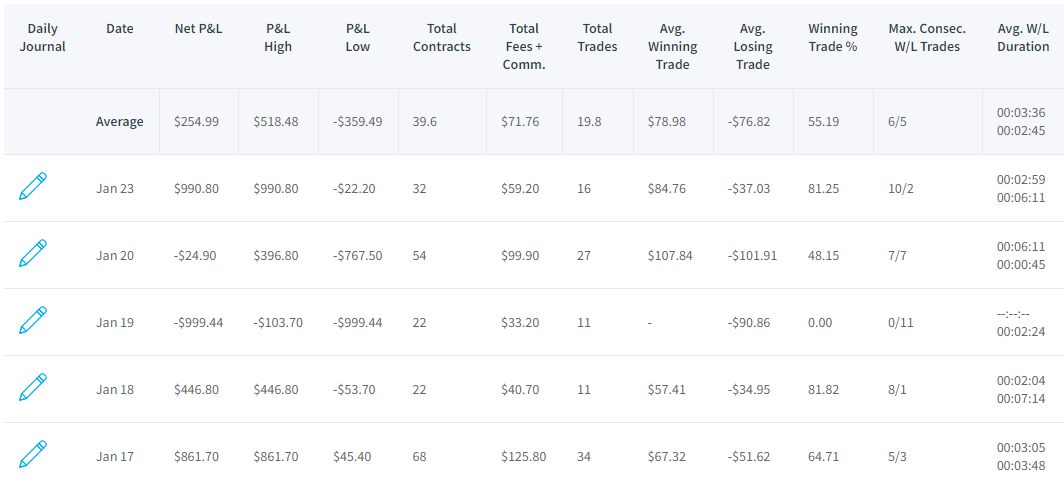Edit the Jan 17 journal pencil icon
This screenshot has width=1064, height=483.
tap(33, 454)
